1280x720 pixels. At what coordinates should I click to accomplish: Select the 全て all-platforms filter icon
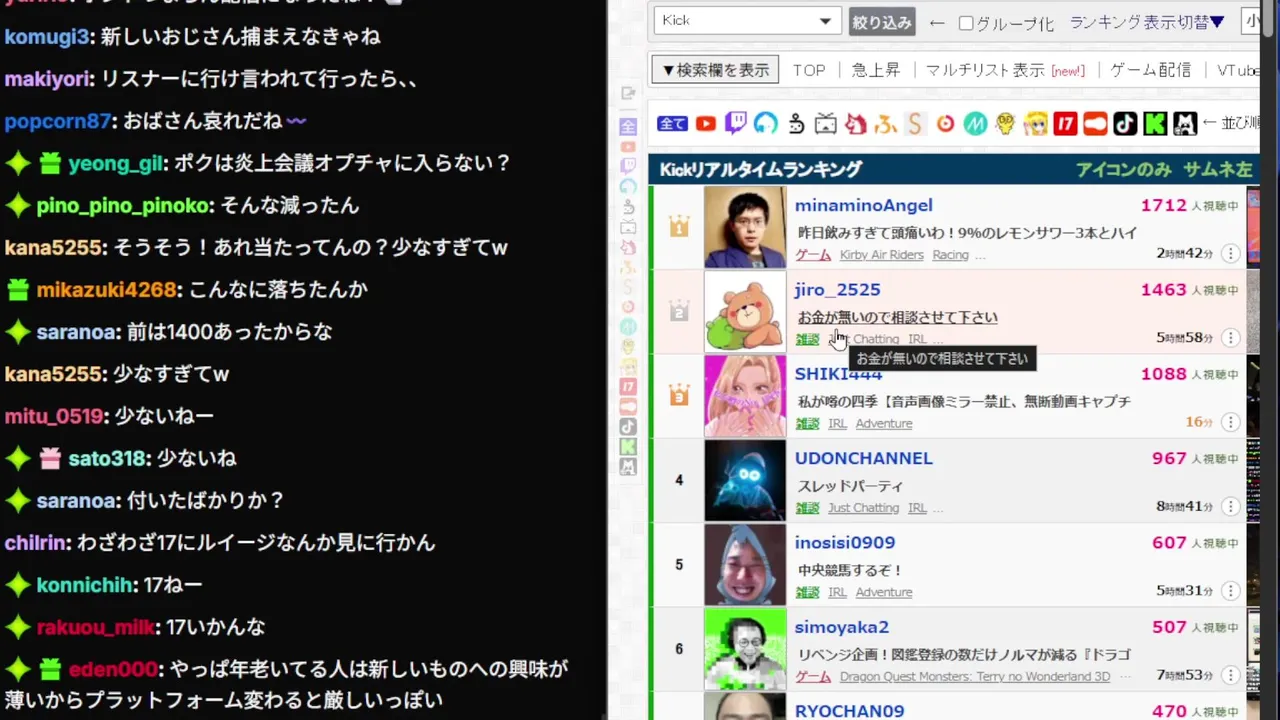[x=672, y=124]
